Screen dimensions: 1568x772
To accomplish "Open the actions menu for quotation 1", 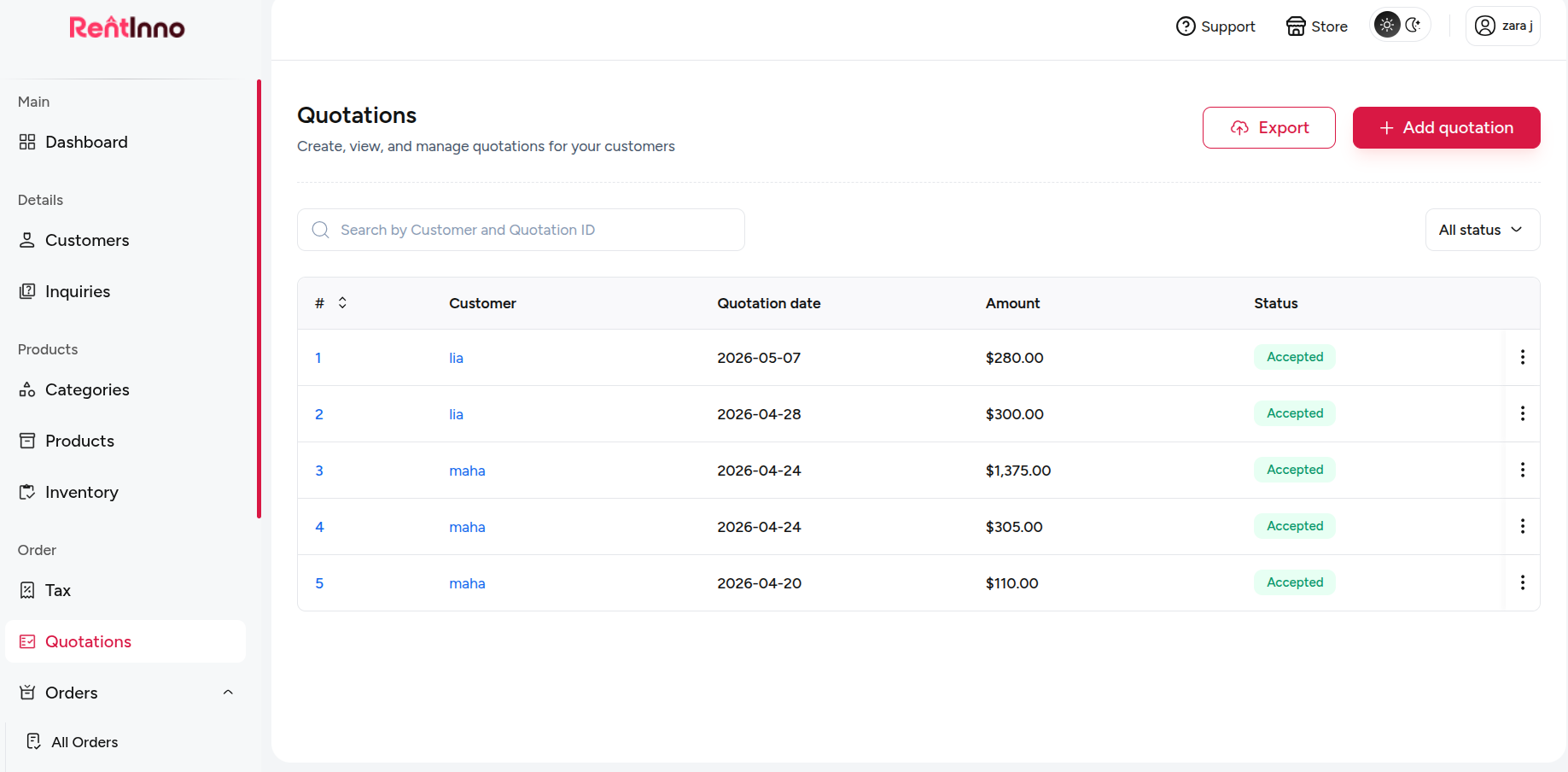I will pos(1523,357).
